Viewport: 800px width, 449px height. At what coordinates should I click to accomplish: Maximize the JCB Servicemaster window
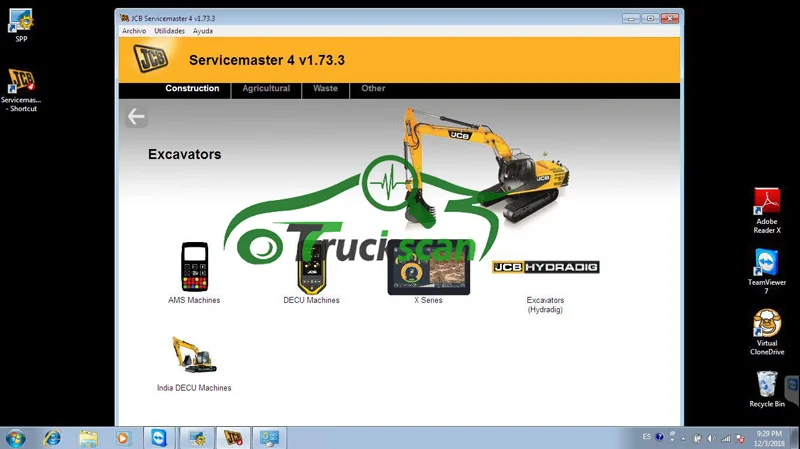pyautogui.click(x=650, y=18)
